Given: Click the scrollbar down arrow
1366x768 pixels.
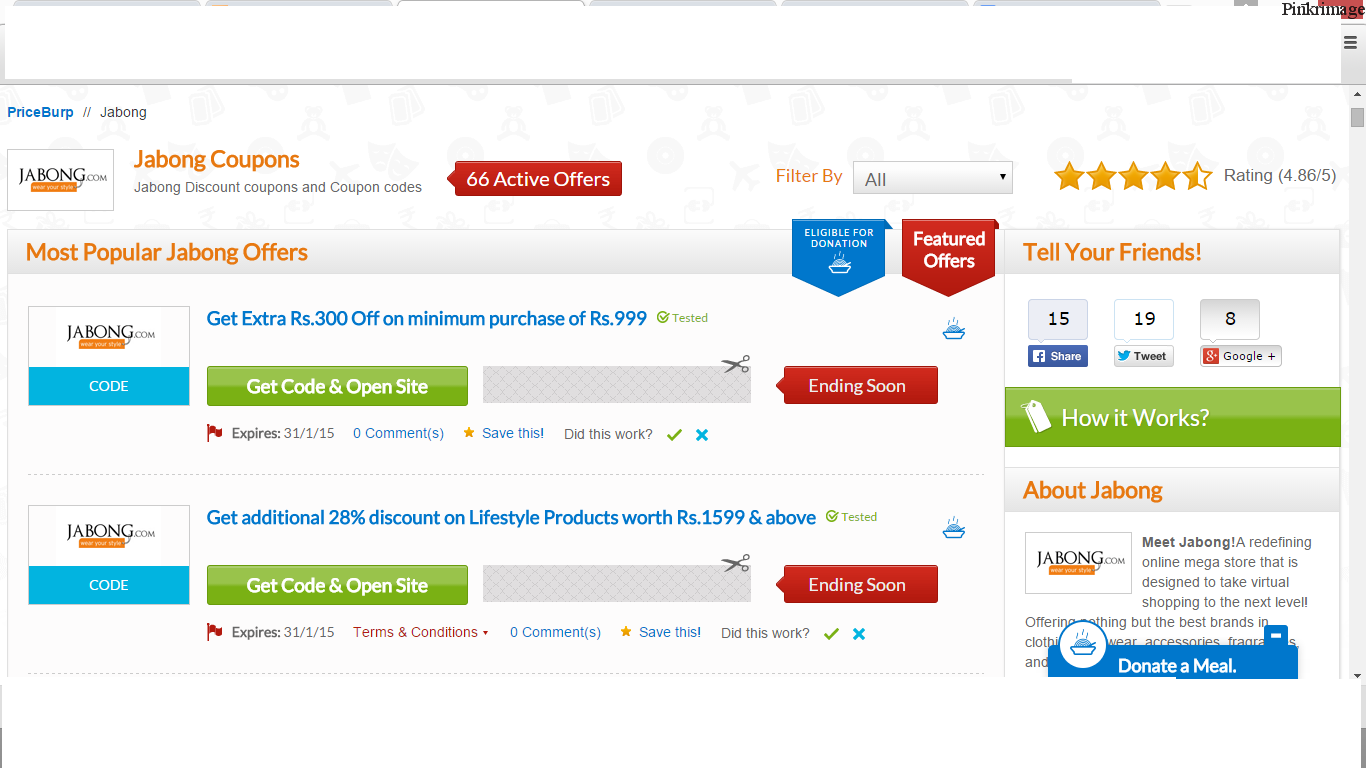Looking at the screenshot, I should click(x=1357, y=675).
